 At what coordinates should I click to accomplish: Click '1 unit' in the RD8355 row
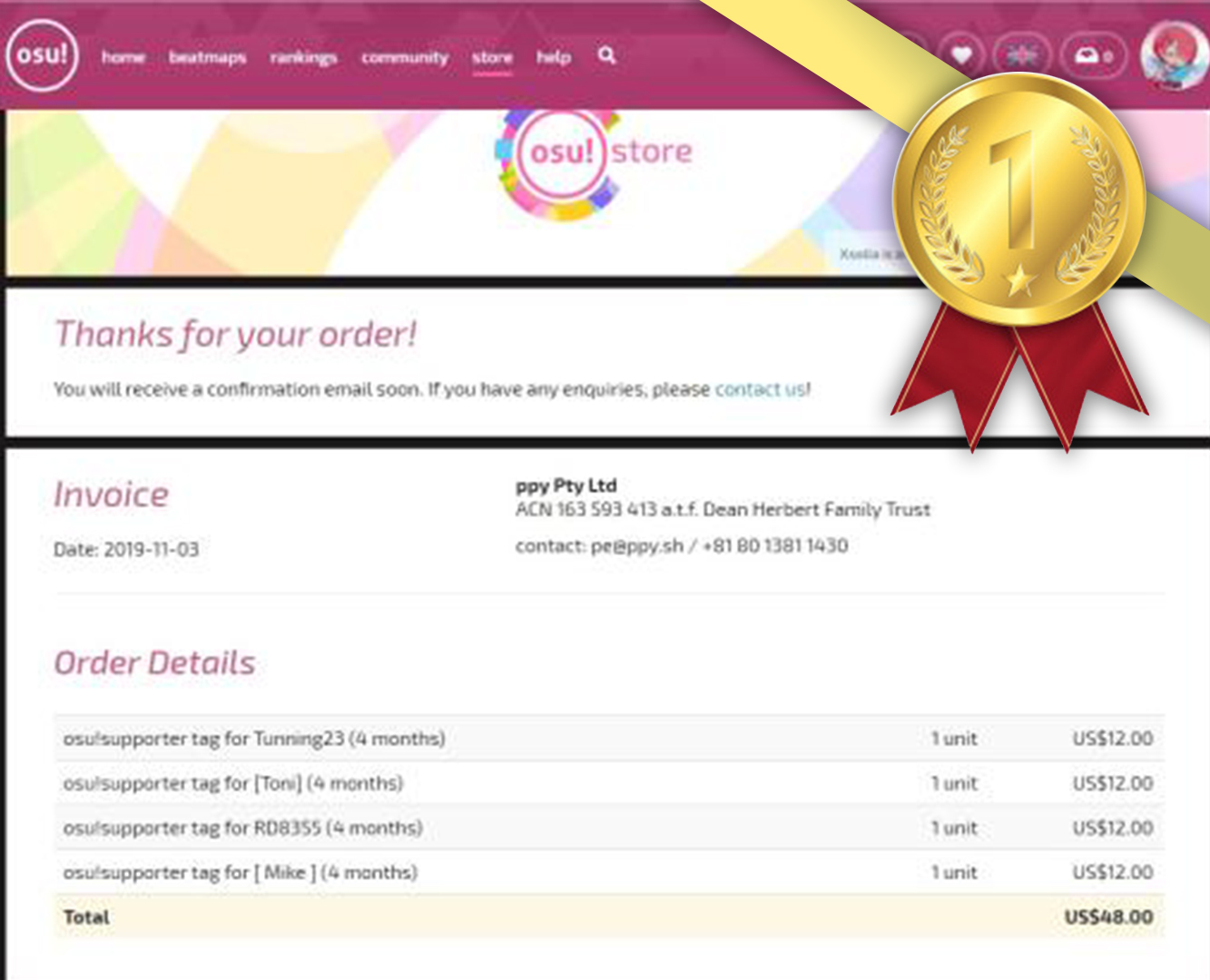pos(955,828)
